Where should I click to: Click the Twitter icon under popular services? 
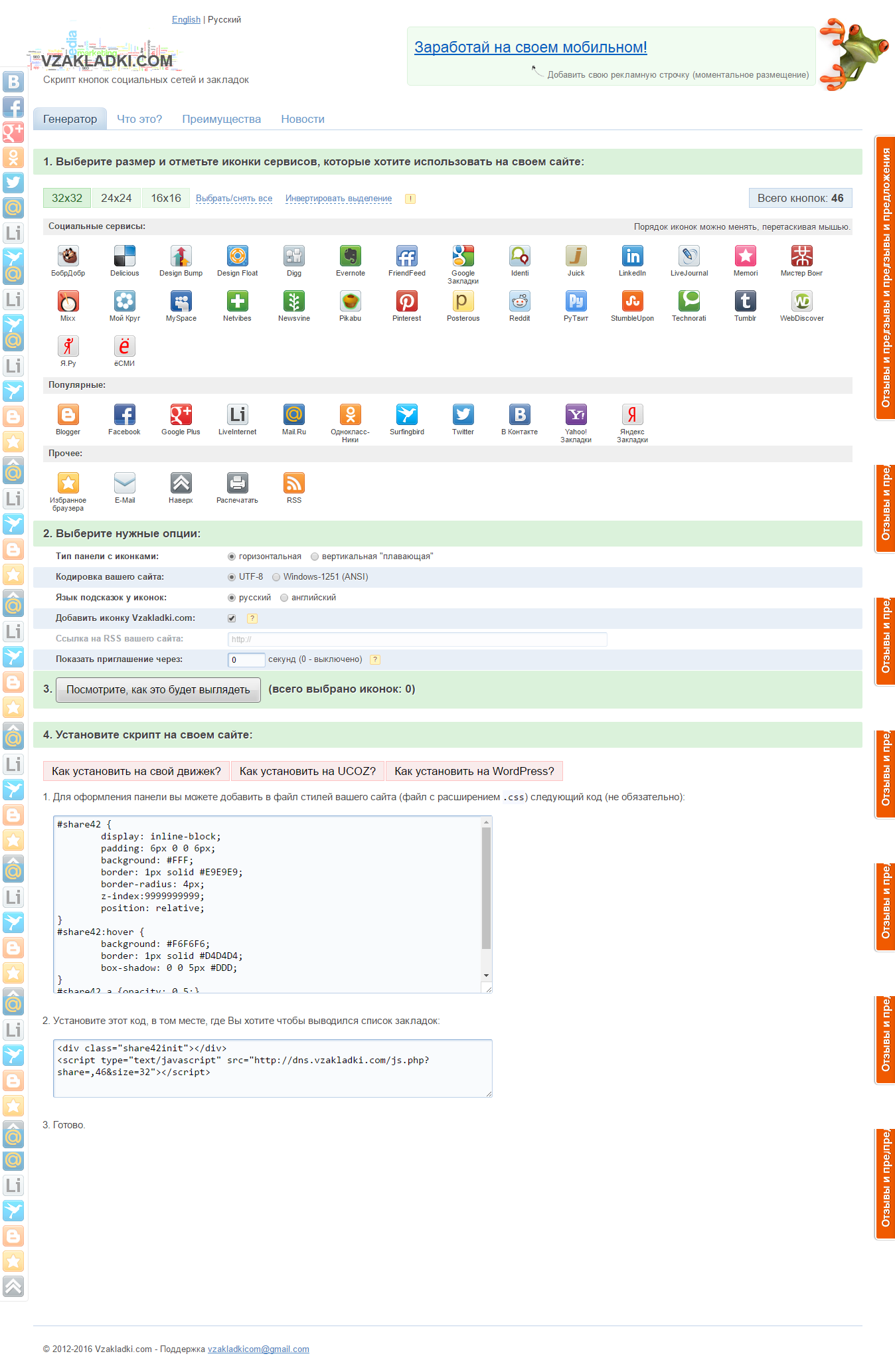tap(463, 415)
